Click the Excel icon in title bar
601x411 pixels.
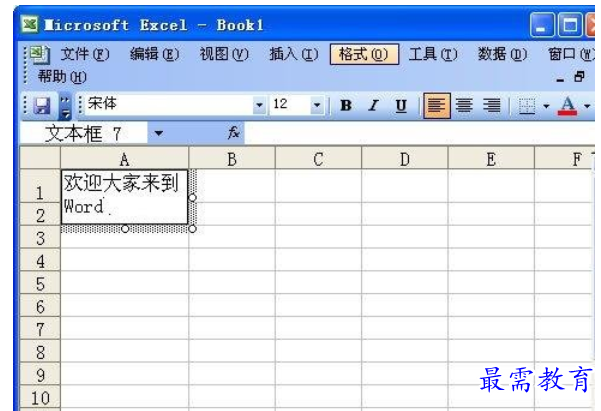click(29, 25)
